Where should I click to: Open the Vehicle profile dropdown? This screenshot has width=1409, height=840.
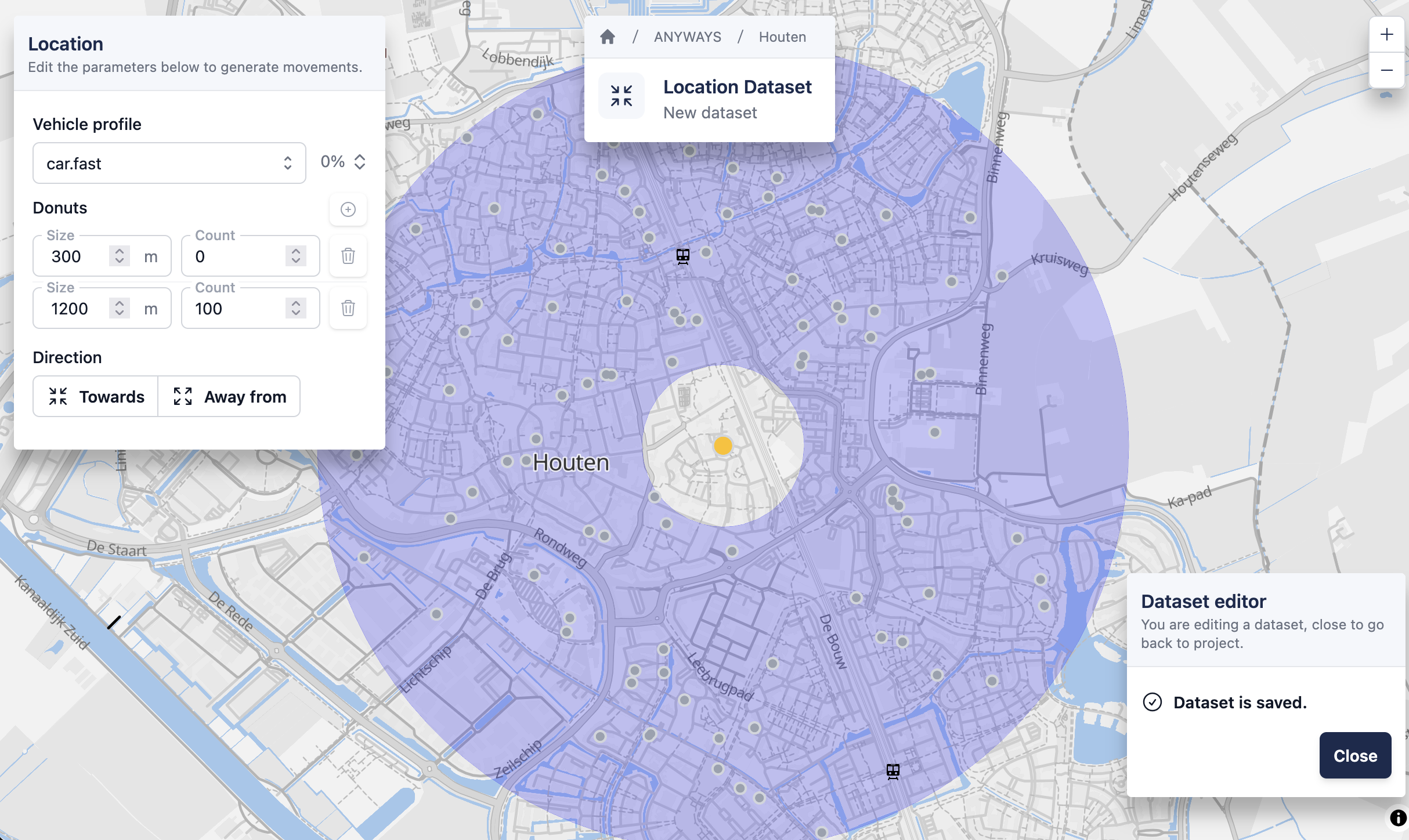(x=169, y=163)
